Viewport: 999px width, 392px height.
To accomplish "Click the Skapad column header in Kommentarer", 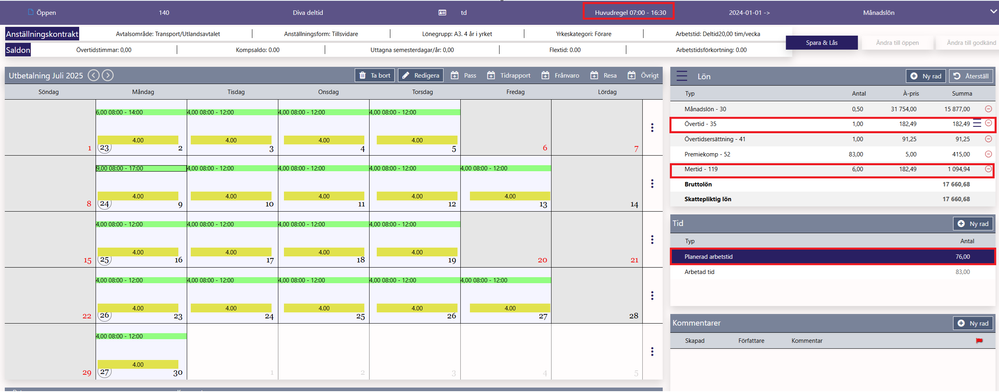I will pyautogui.click(x=694, y=341).
